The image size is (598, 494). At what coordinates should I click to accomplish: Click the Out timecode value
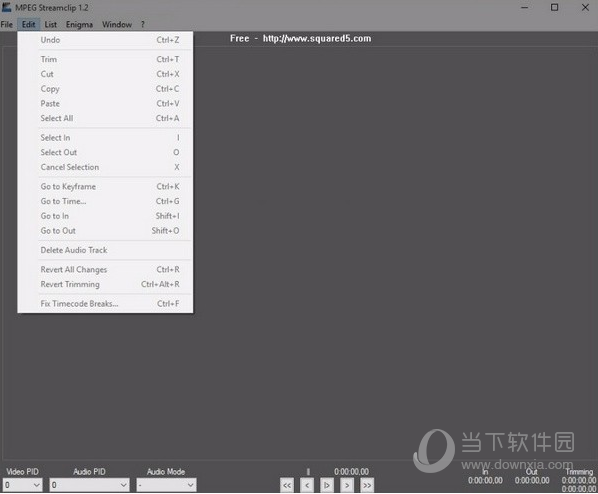pos(532,481)
